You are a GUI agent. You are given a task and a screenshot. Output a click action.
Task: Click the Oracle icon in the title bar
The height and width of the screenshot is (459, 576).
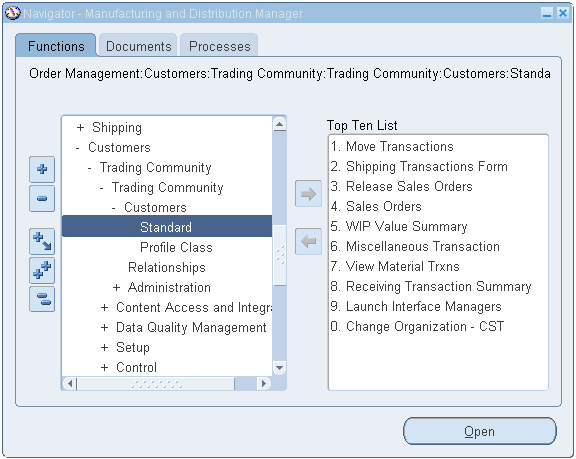pos(12,13)
